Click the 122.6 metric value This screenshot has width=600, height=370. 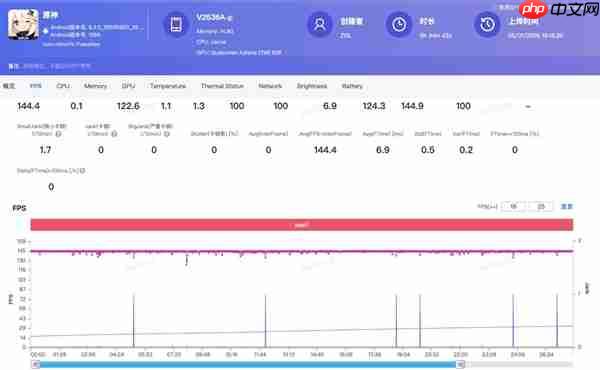click(x=128, y=106)
